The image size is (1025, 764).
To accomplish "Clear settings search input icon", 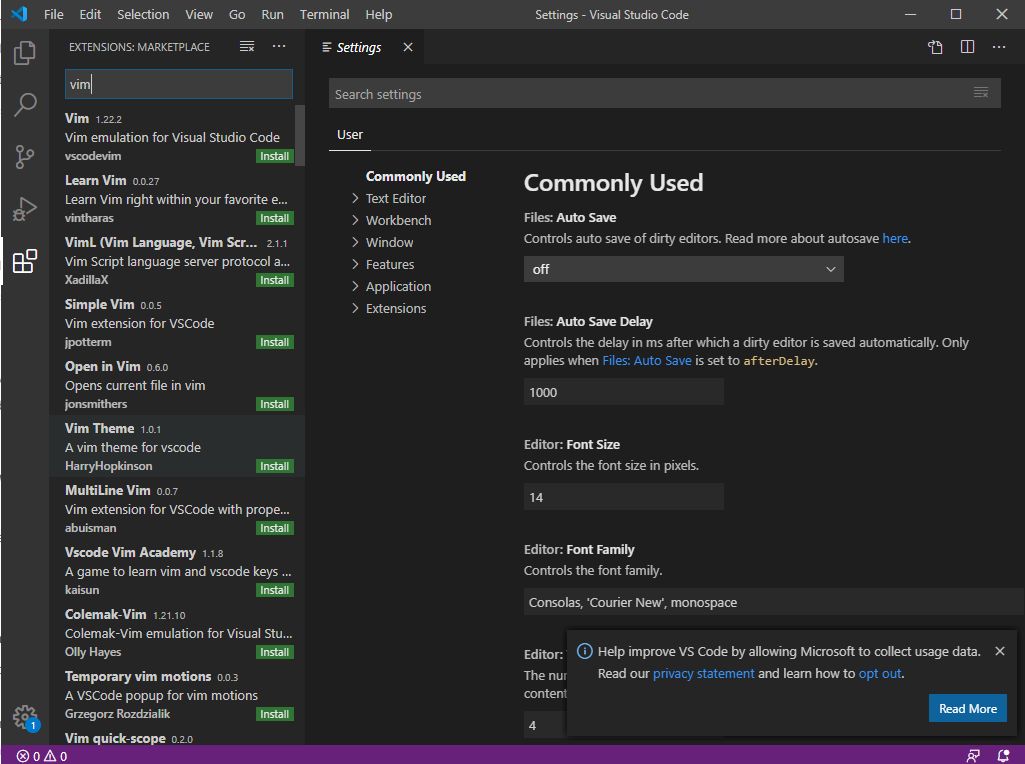I will tap(981, 93).
